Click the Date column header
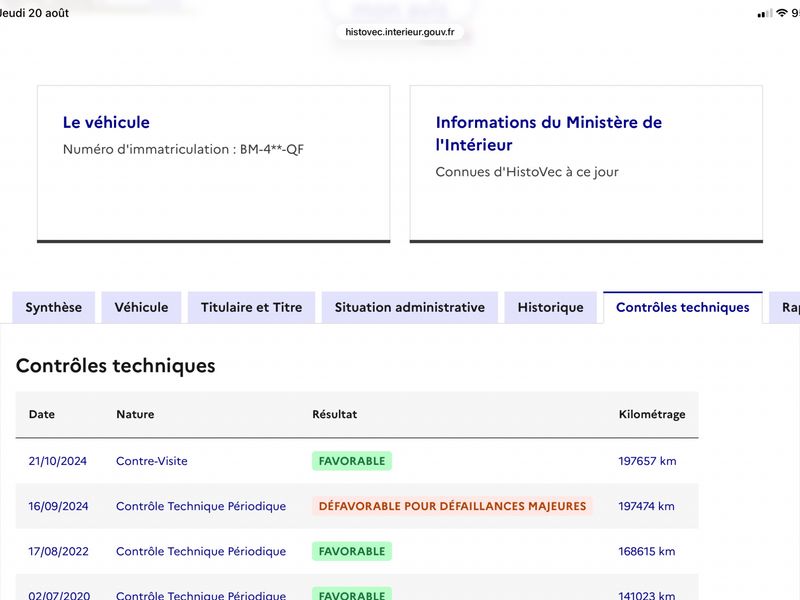Image resolution: width=800 pixels, height=600 pixels. point(42,414)
